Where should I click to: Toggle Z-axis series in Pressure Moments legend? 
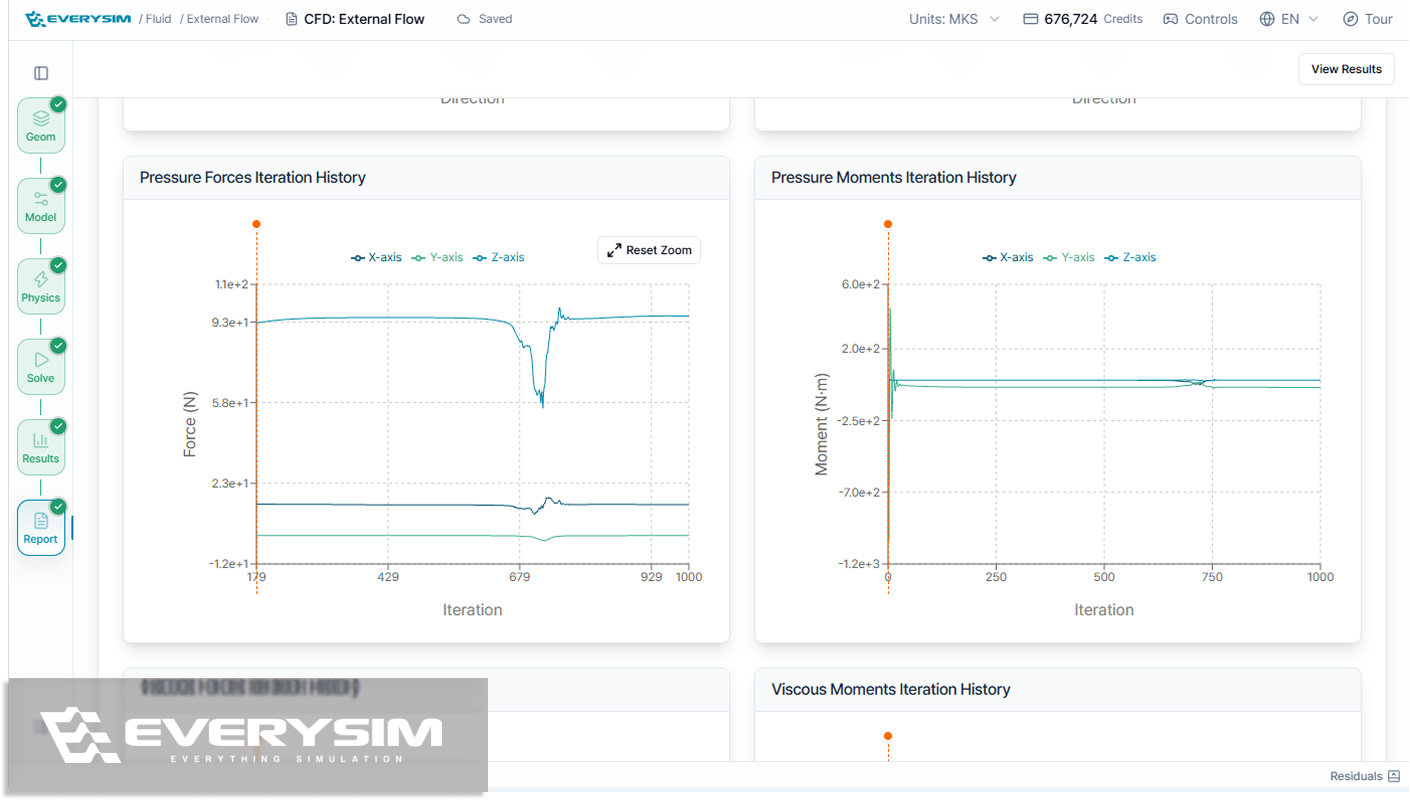click(1130, 257)
